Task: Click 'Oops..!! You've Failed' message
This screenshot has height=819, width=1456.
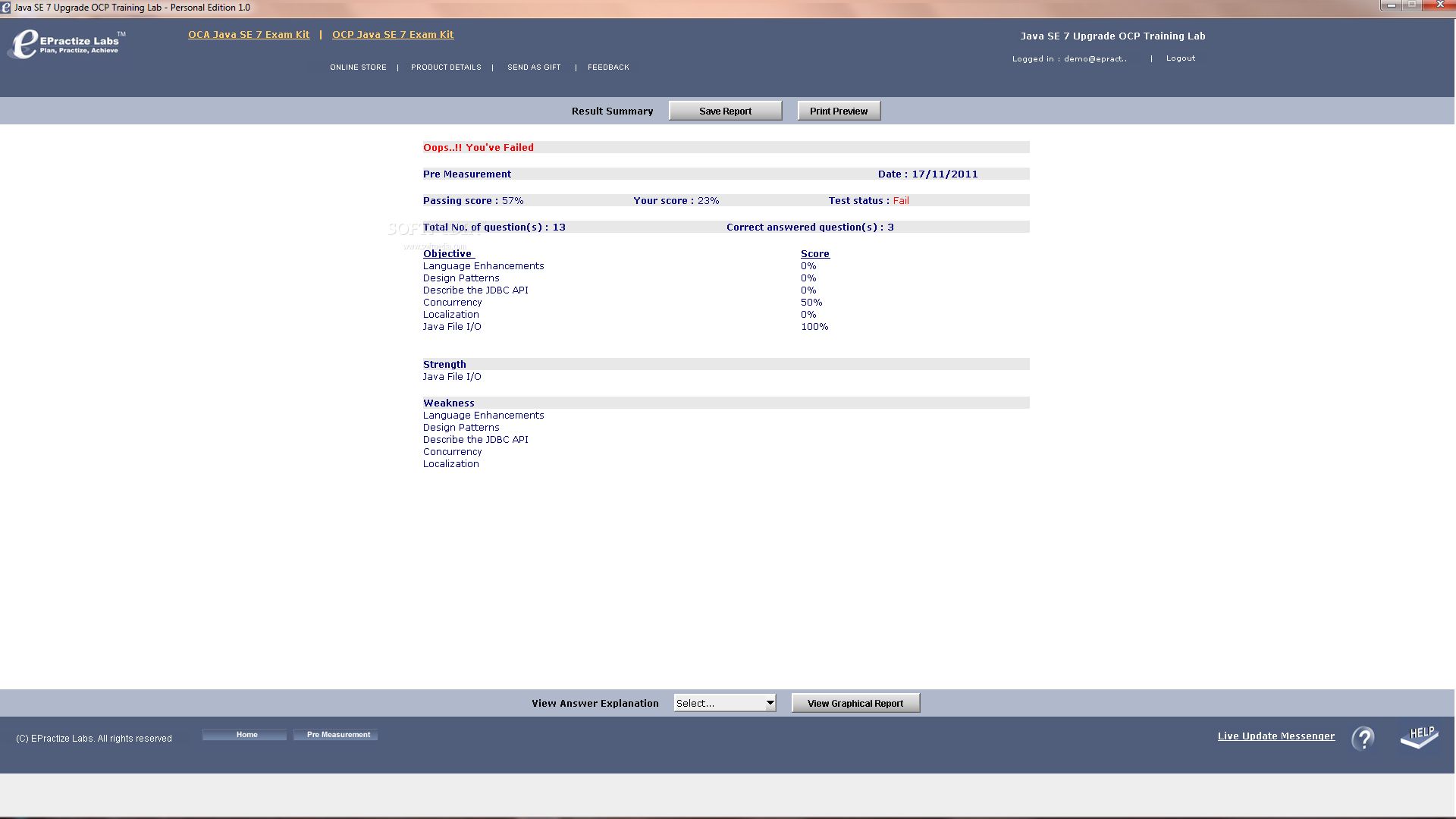Action: pyautogui.click(x=479, y=148)
